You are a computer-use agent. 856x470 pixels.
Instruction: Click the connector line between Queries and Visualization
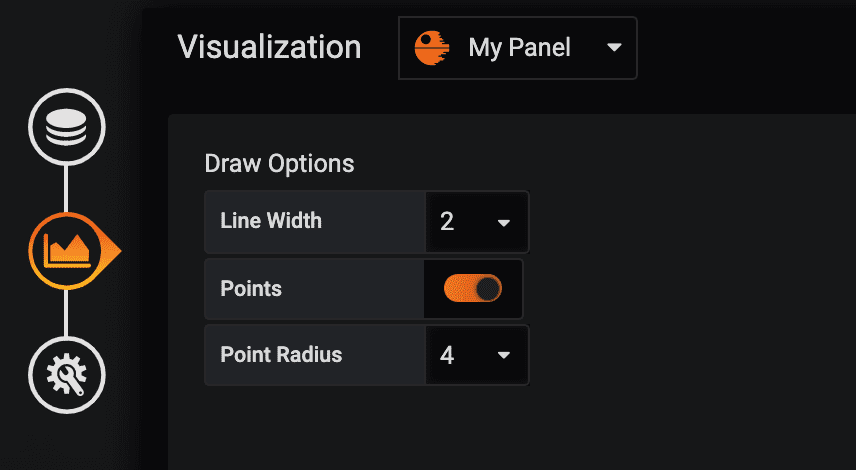[x=67, y=187]
